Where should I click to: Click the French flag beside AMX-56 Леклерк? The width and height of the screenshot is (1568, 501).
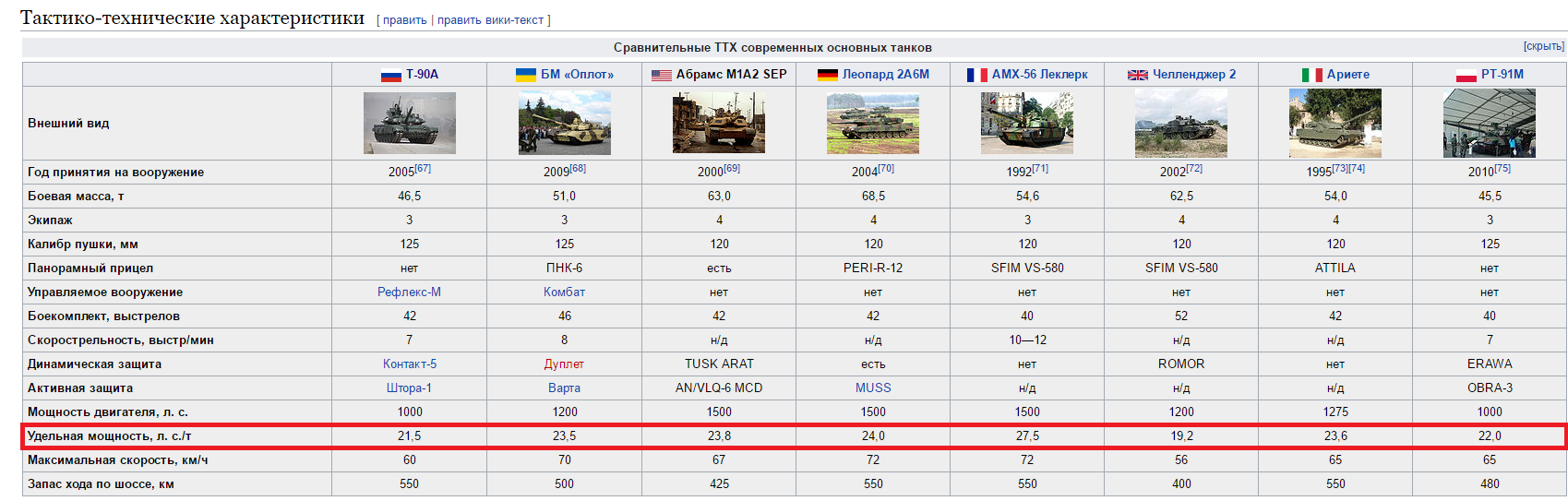pyautogui.click(x=976, y=75)
